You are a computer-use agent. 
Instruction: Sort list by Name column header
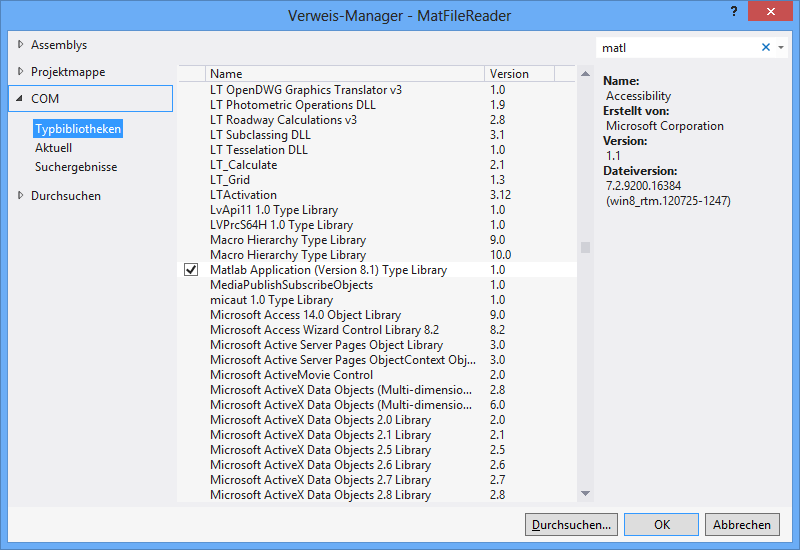click(x=345, y=74)
